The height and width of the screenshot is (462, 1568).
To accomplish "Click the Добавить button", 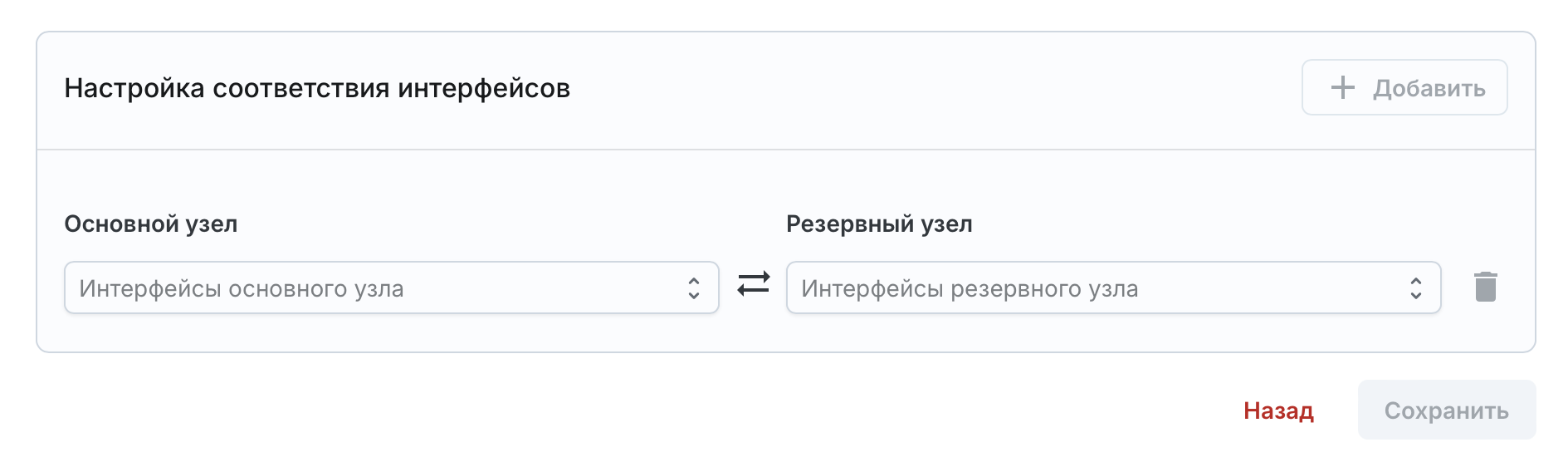I will 1404,87.
